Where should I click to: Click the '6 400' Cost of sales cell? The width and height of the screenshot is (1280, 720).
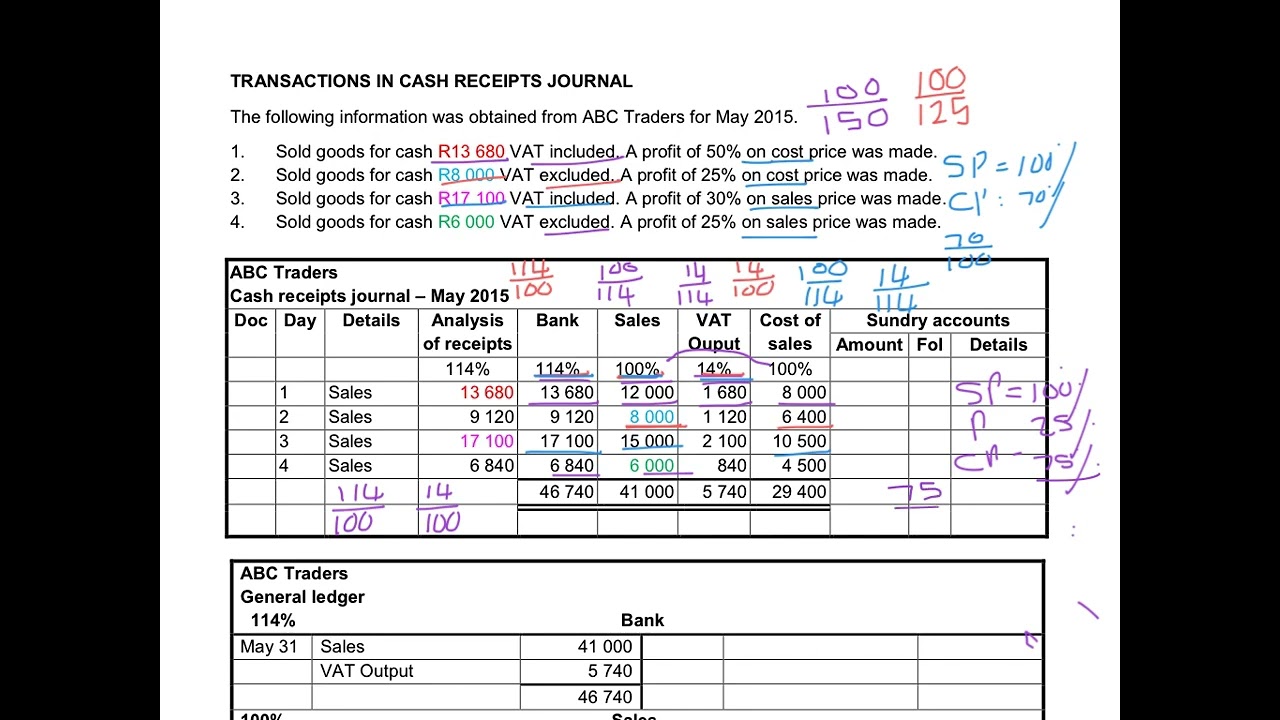(804, 417)
